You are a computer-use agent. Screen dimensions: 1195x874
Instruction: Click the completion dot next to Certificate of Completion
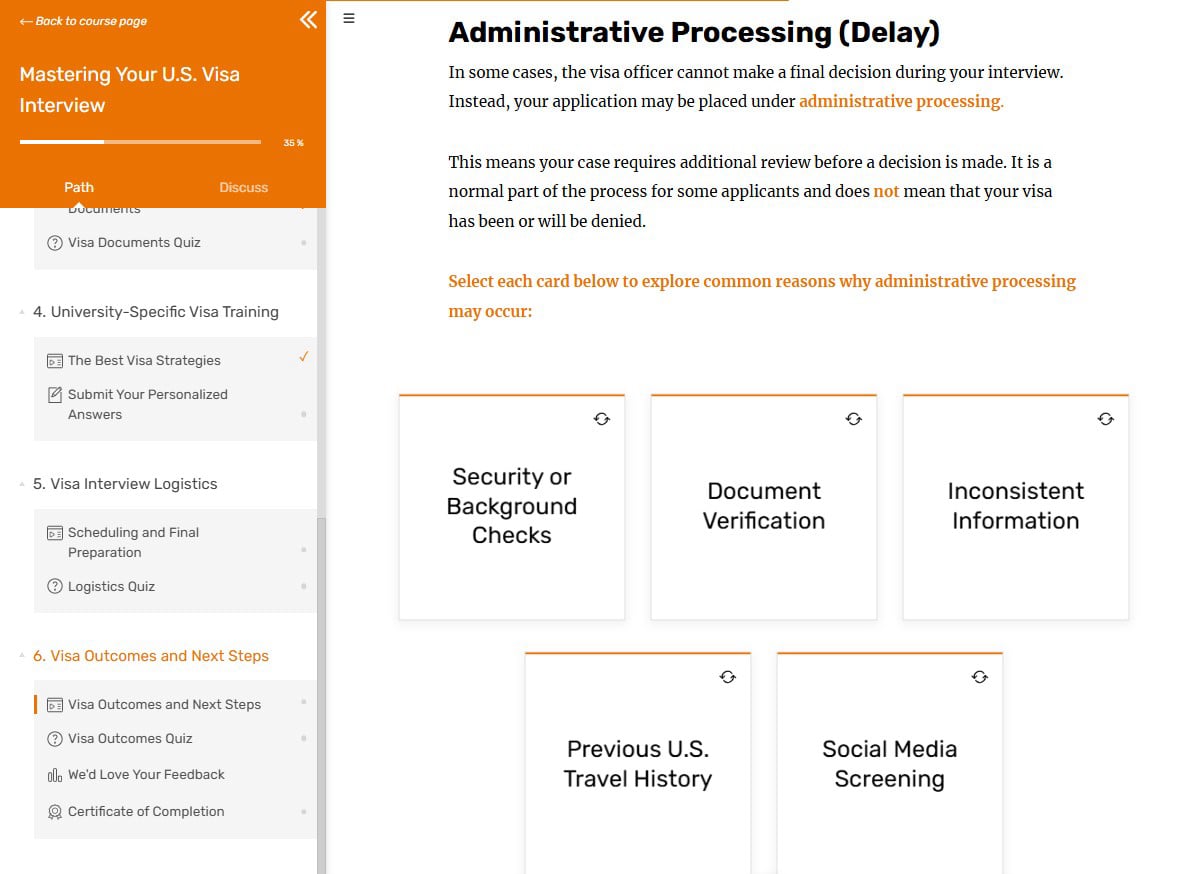coord(303,812)
